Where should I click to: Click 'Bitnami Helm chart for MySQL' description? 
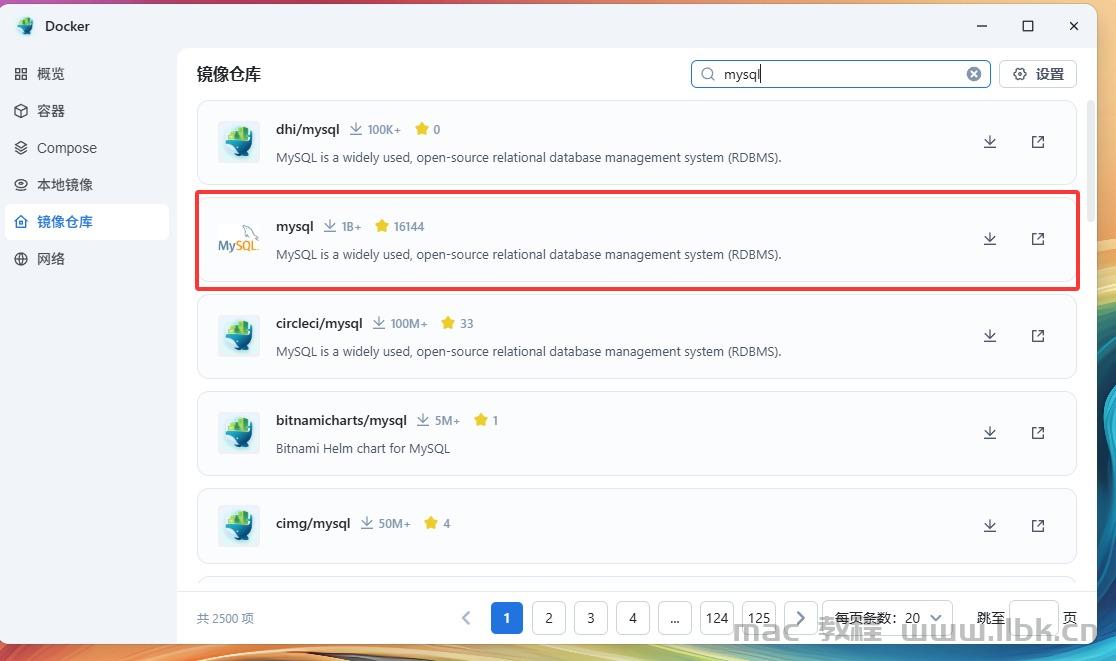(x=363, y=448)
